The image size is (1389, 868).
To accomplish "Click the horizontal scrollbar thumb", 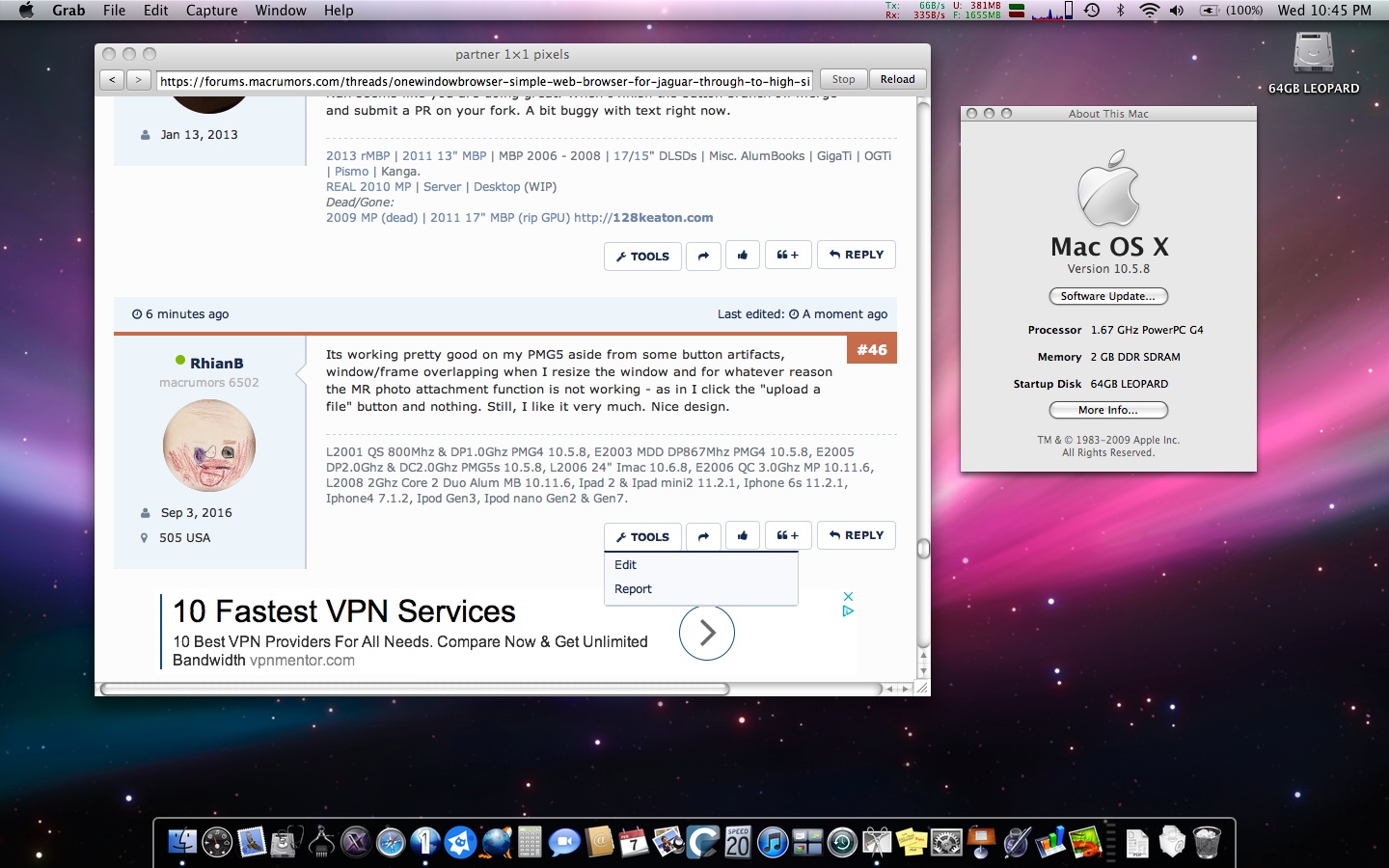I will (415, 689).
